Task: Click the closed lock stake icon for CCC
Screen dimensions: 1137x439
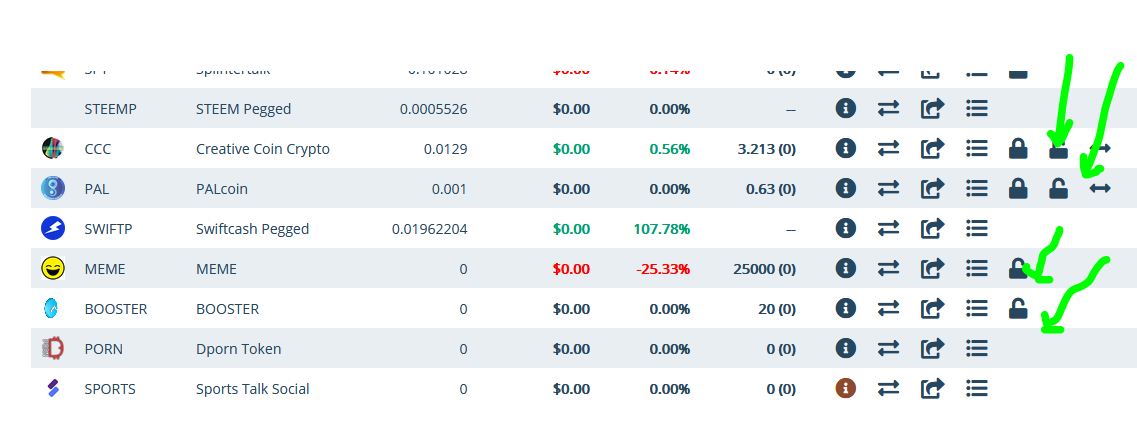Action: click(x=1018, y=148)
